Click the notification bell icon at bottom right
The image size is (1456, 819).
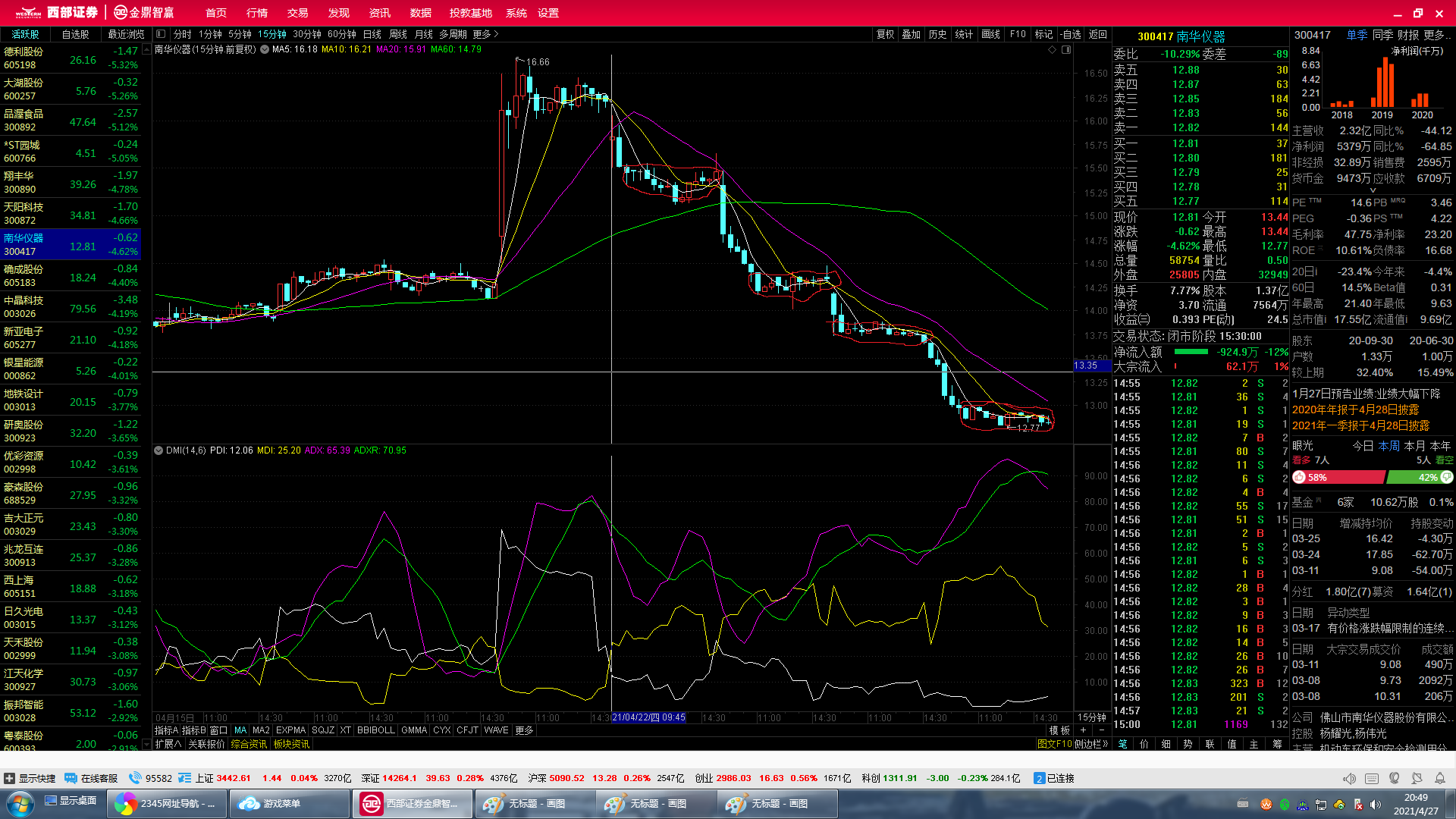coord(1439,778)
